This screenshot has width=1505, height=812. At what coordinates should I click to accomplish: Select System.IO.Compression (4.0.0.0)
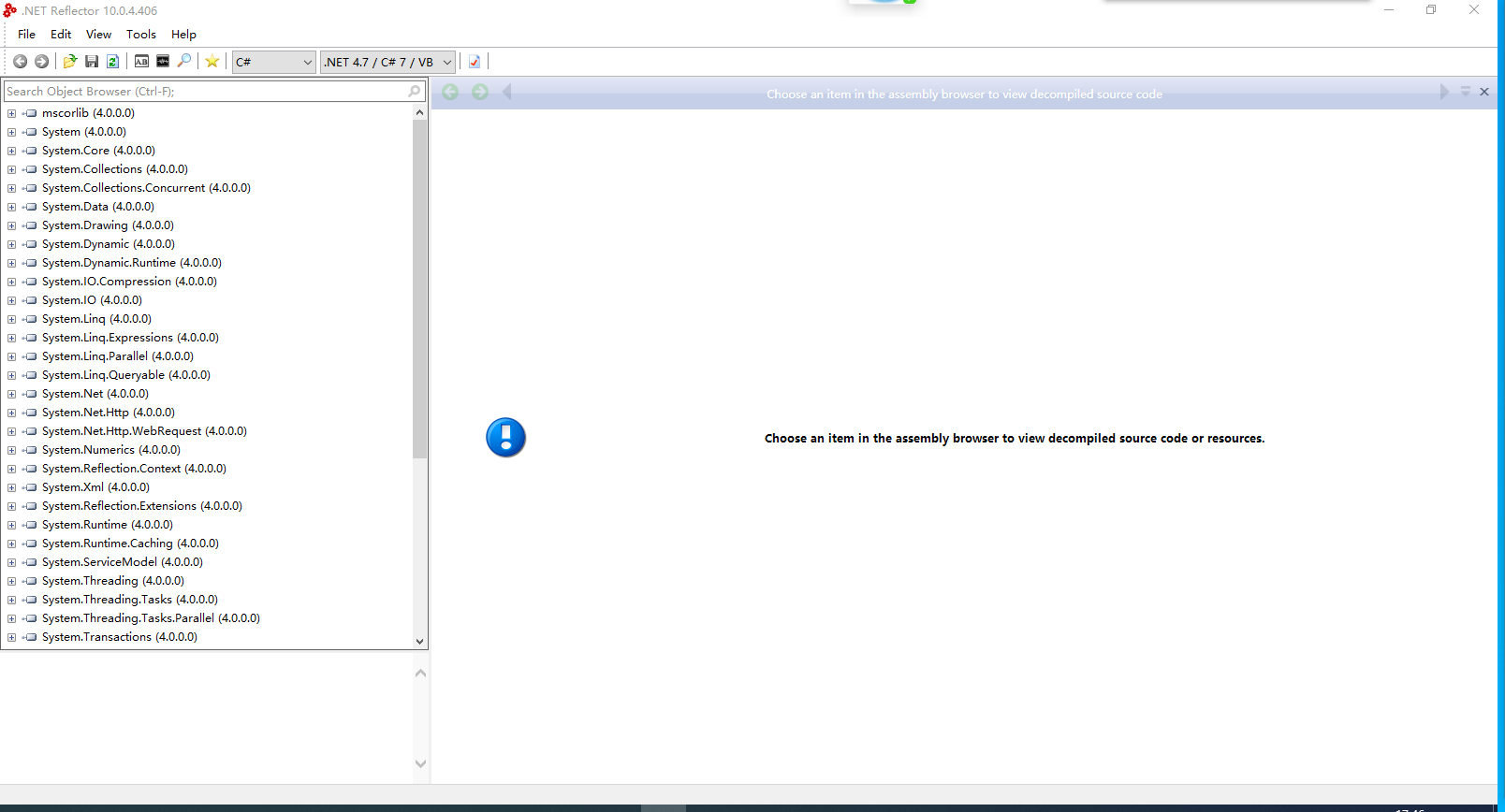coord(129,282)
